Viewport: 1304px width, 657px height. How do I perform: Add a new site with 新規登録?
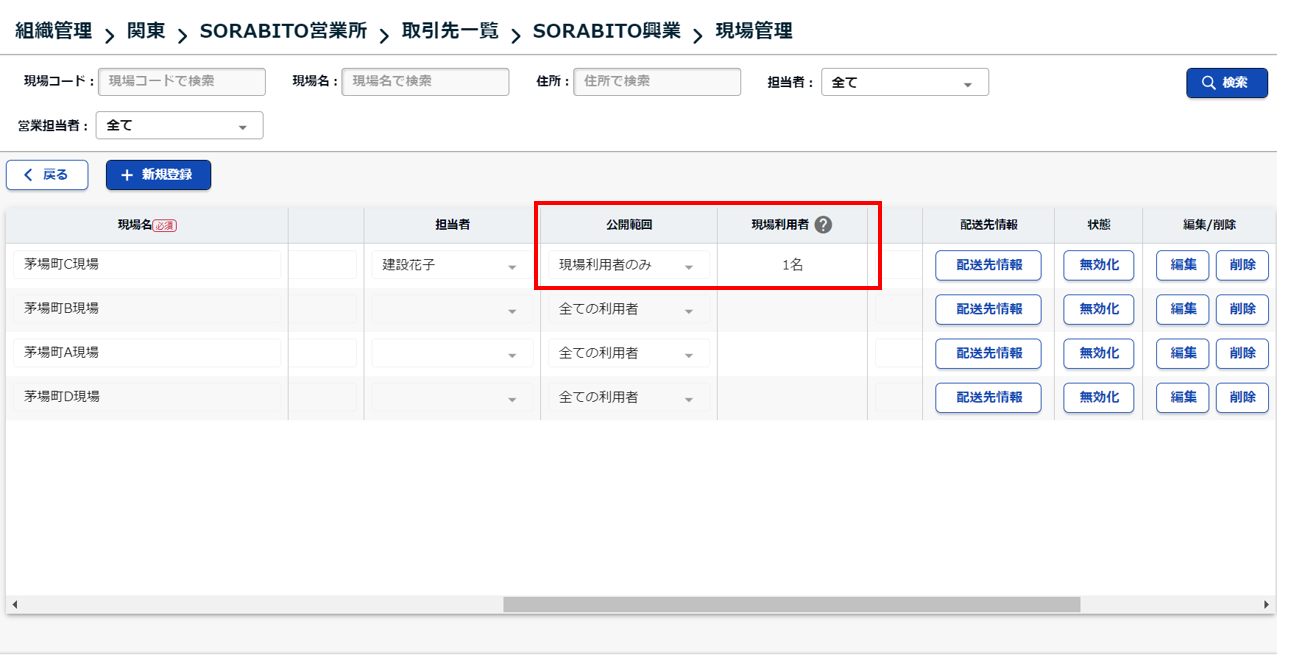click(158, 175)
